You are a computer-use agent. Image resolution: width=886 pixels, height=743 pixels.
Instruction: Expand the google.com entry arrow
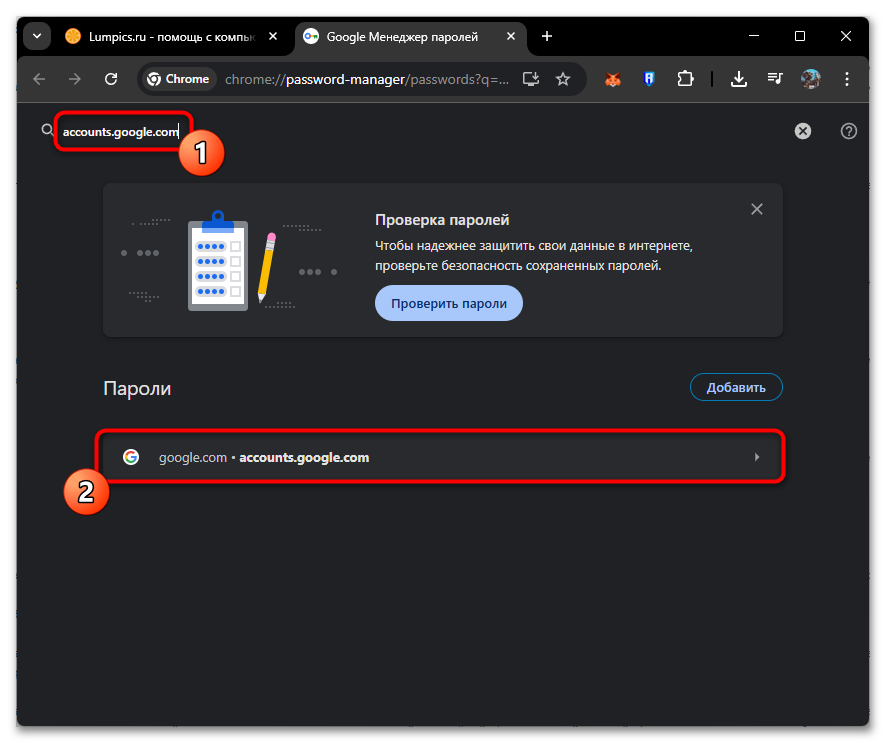(757, 457)
